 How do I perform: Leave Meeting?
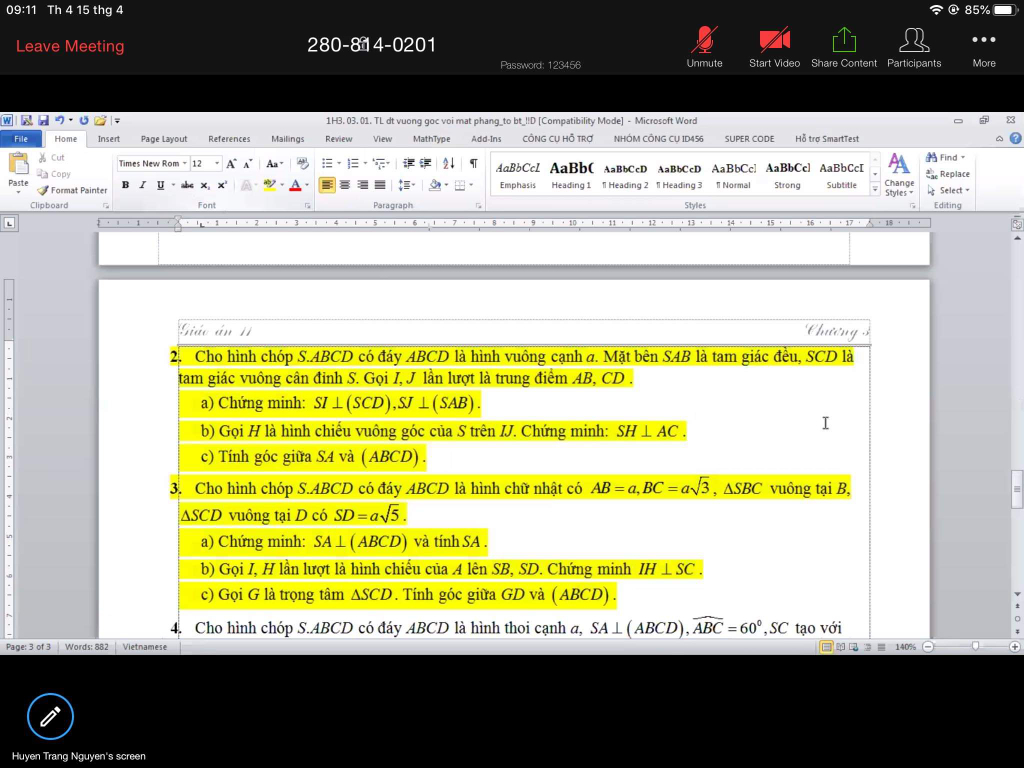coord(70,46)
